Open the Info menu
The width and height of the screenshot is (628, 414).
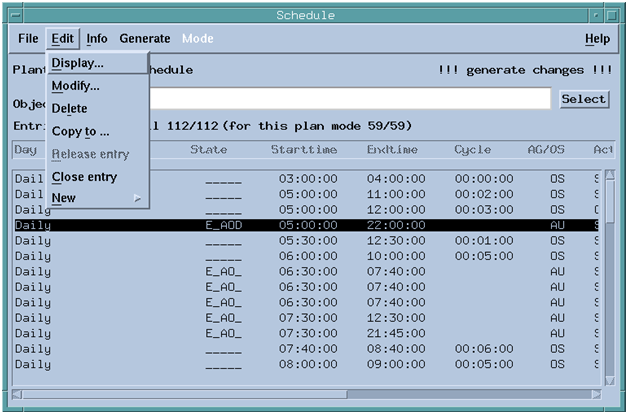(x=97, y=39)
